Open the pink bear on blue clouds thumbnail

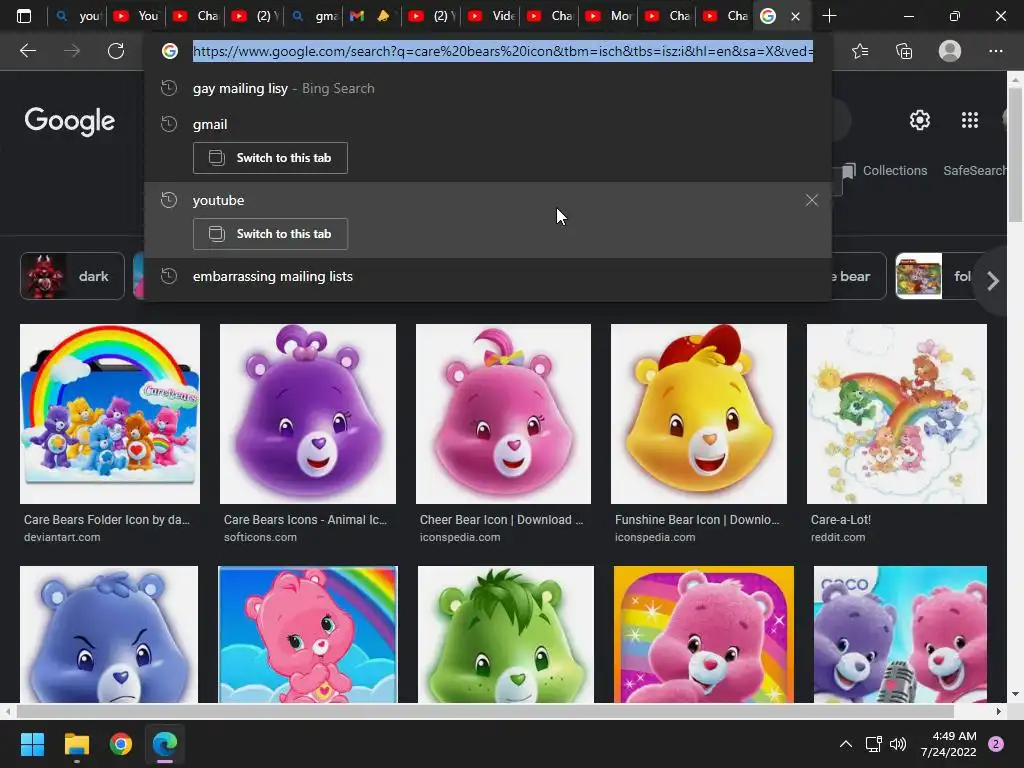click(x=308, y=635)
